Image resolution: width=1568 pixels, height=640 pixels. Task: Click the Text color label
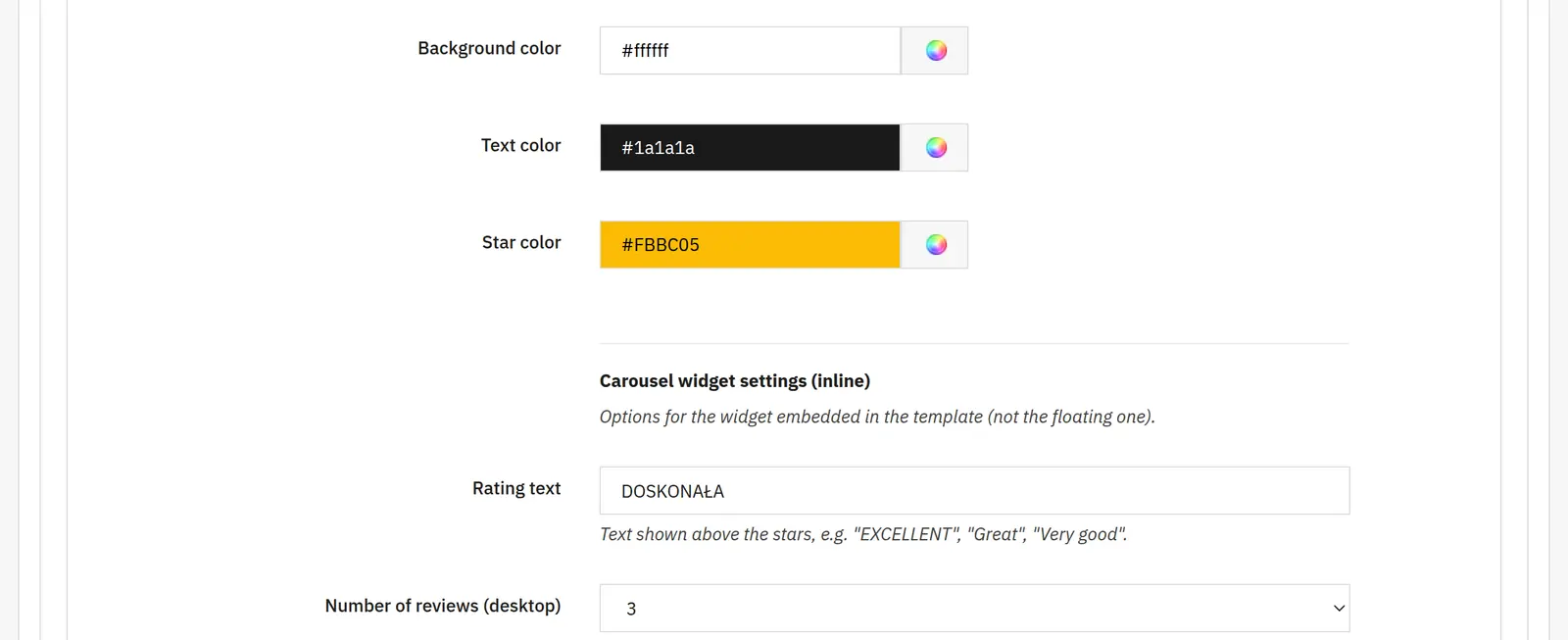coord(520,145)
